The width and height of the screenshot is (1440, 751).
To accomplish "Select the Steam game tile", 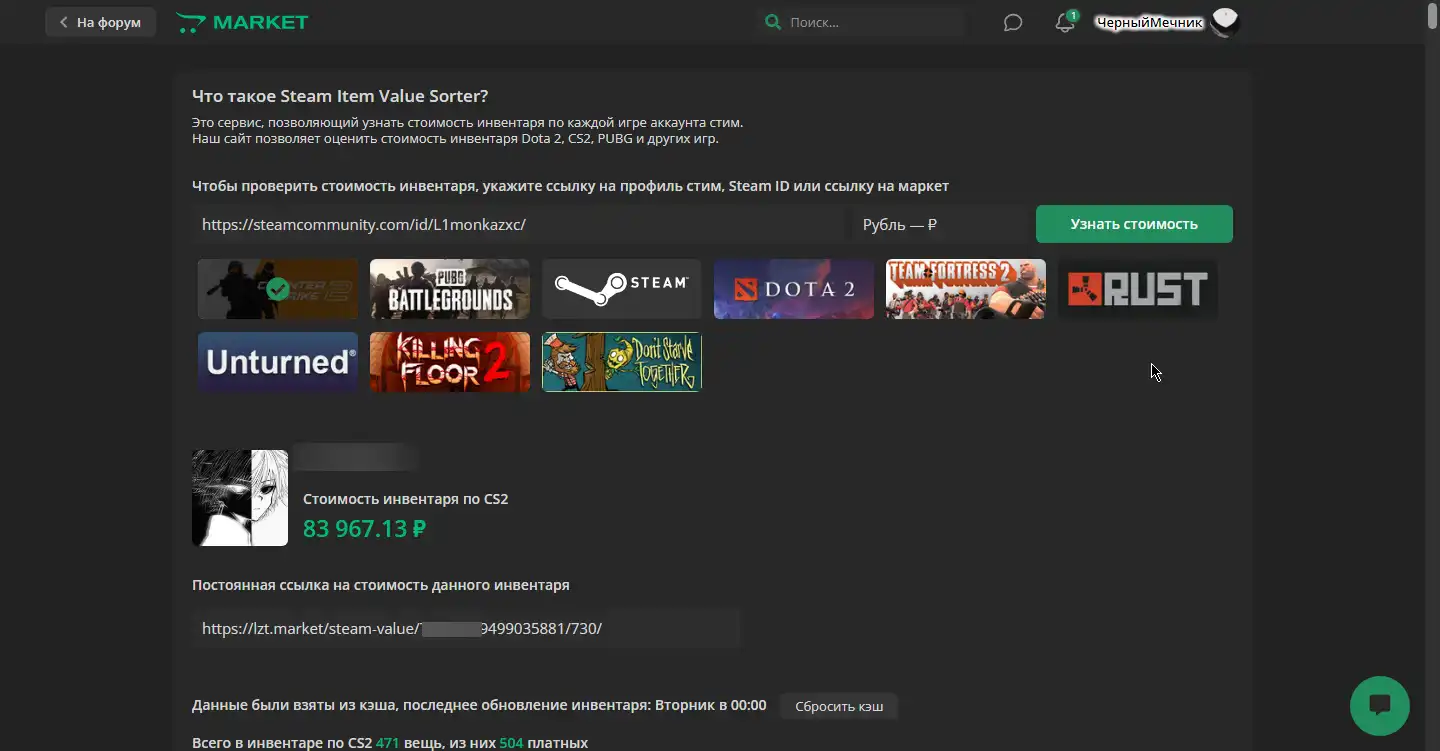I will click(x=622, y=289).
